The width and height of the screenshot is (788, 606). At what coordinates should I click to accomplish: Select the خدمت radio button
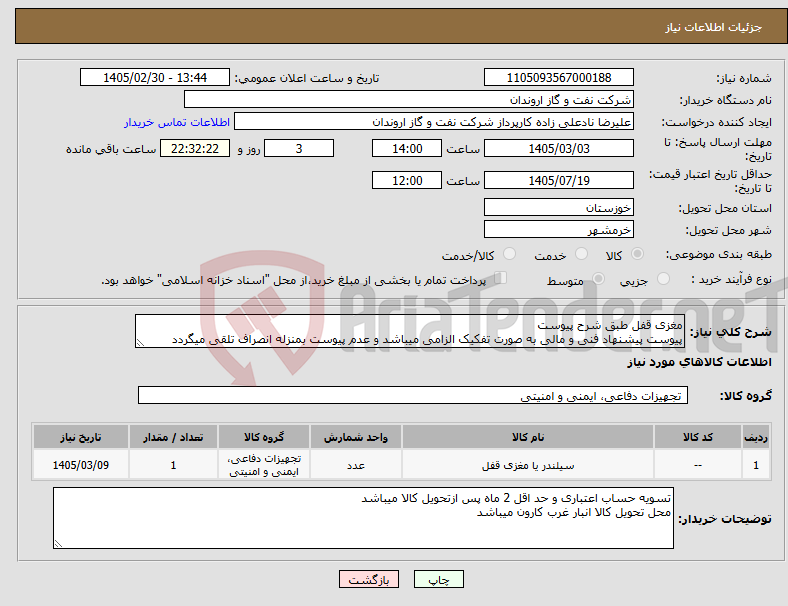click(581, 254)
